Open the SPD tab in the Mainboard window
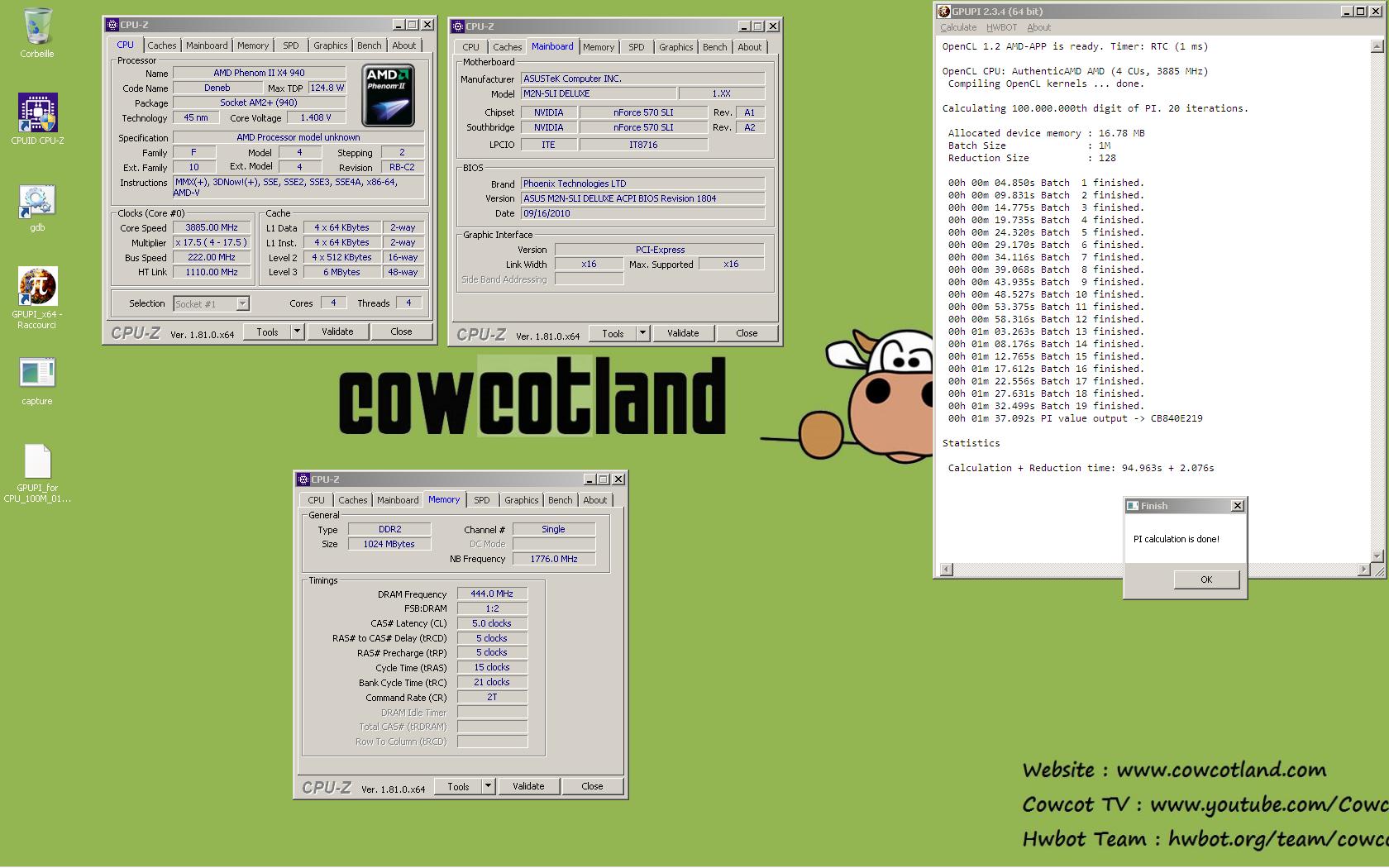The image size is (1389, 868). [637, 47]
